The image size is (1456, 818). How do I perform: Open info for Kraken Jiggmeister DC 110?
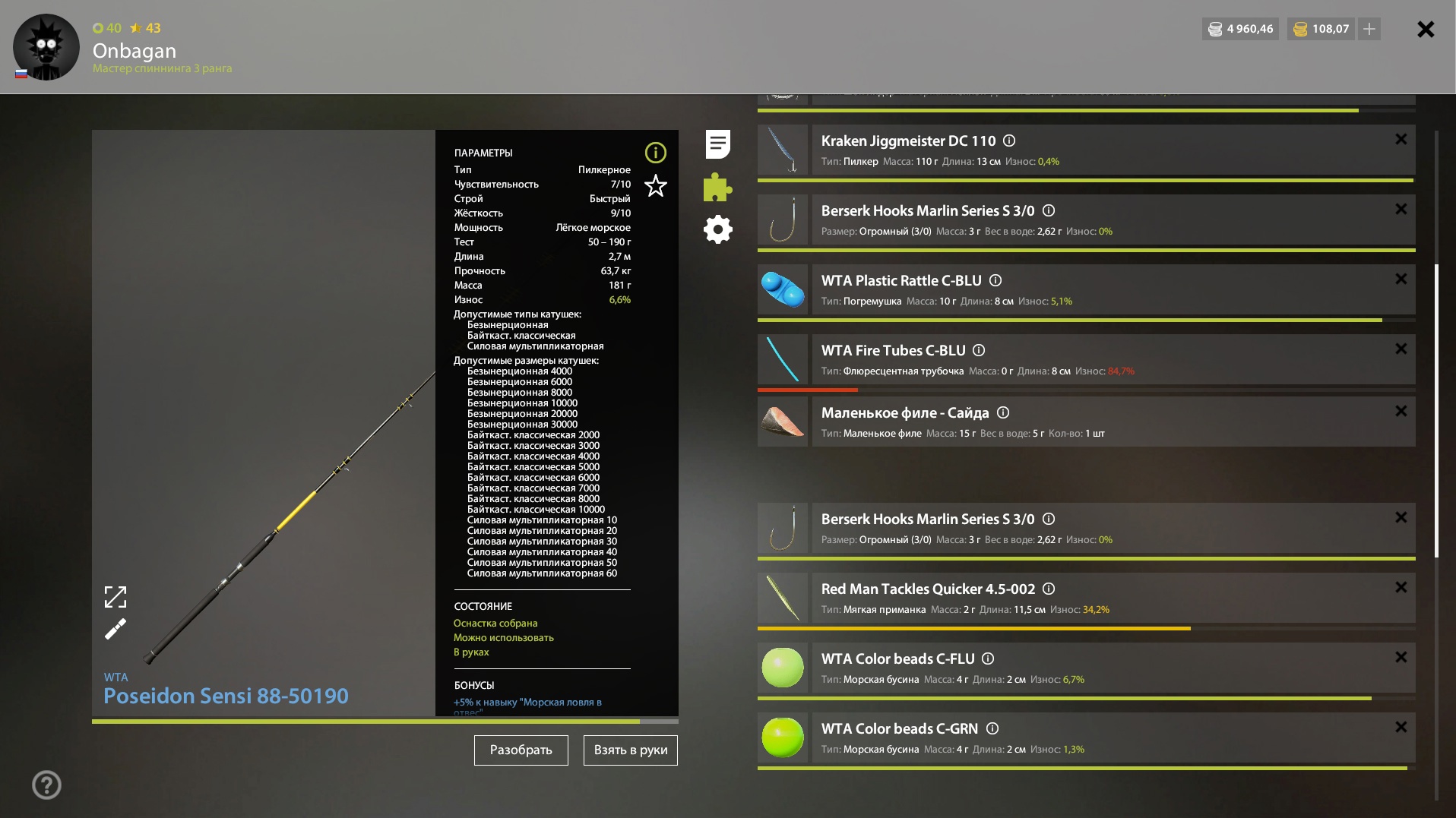tap(1009, 141)
